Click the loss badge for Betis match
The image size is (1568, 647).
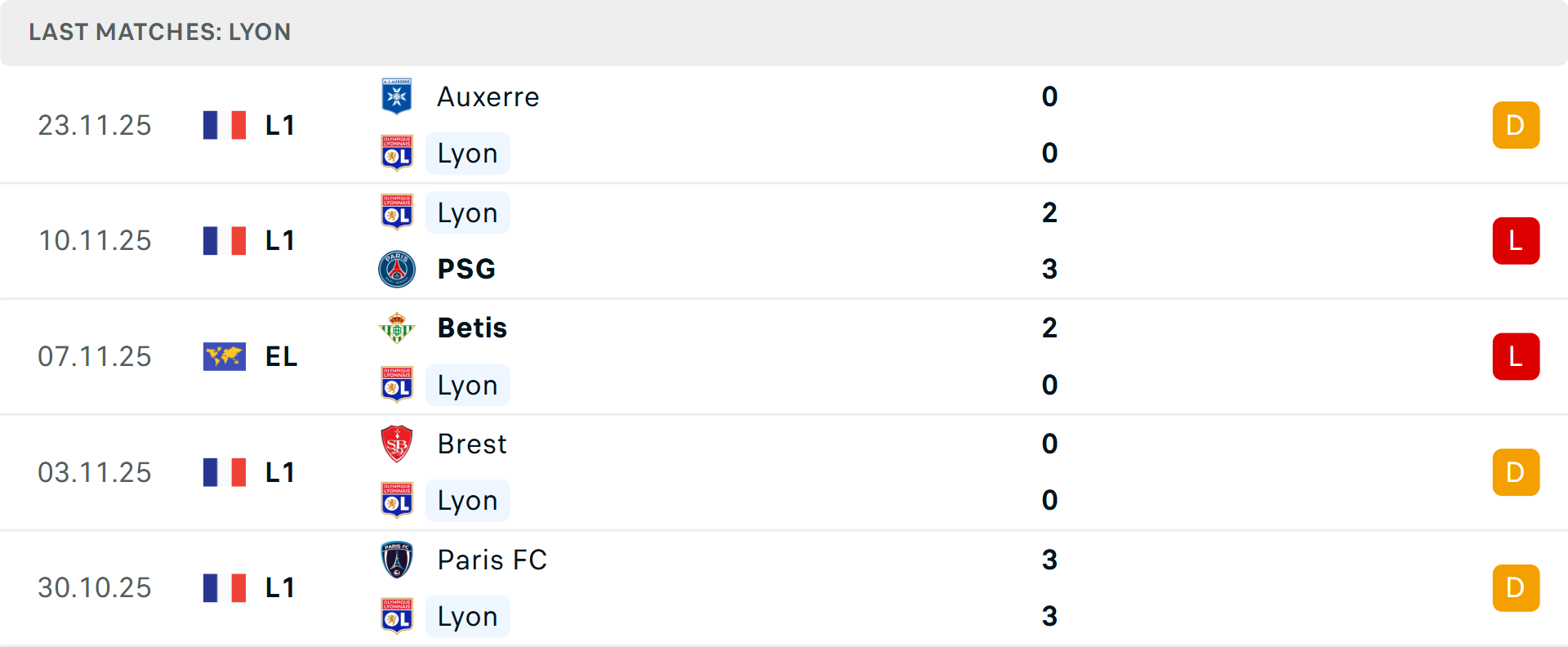(x=1515, y=356)
